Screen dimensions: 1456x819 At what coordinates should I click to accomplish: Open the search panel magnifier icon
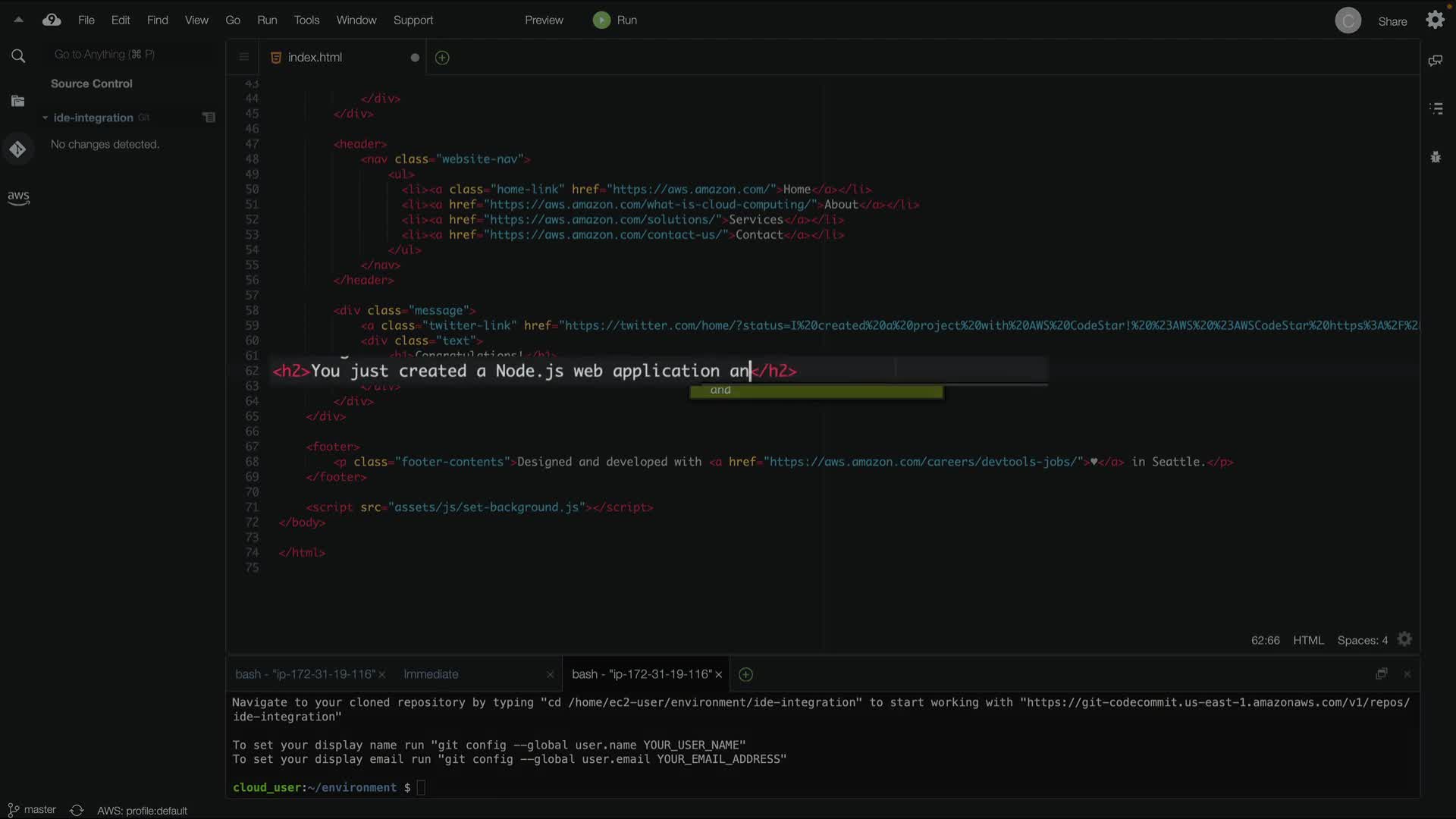(x=18, y=55)
